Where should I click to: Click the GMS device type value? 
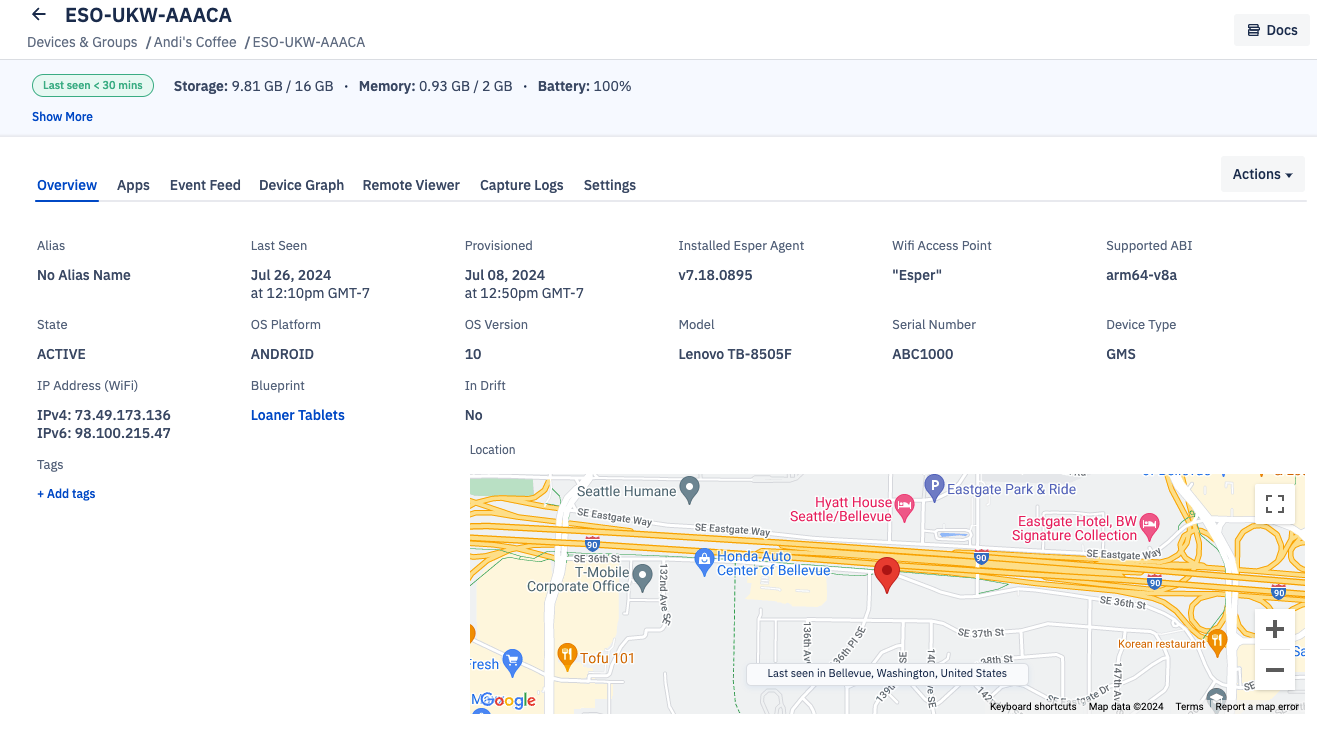(x=1121, y=354)
